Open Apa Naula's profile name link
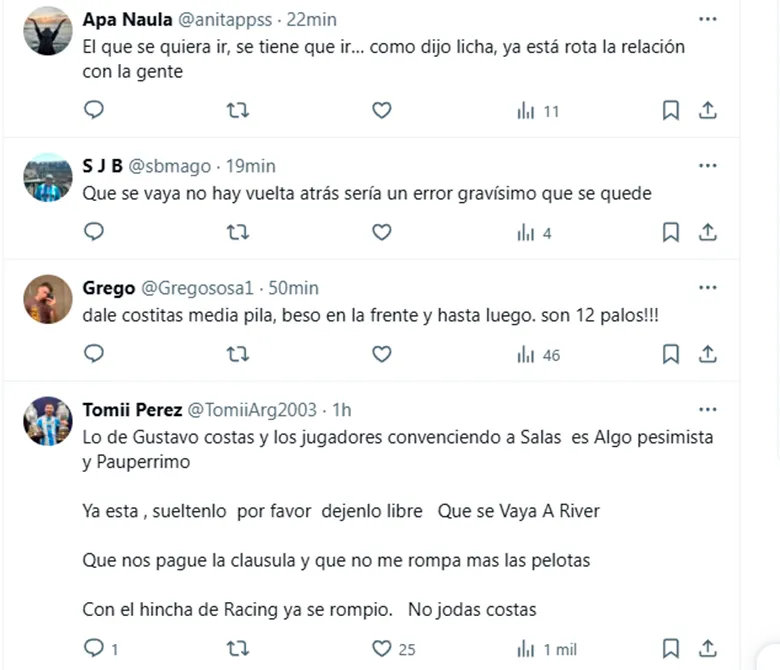 pos(127,20)
